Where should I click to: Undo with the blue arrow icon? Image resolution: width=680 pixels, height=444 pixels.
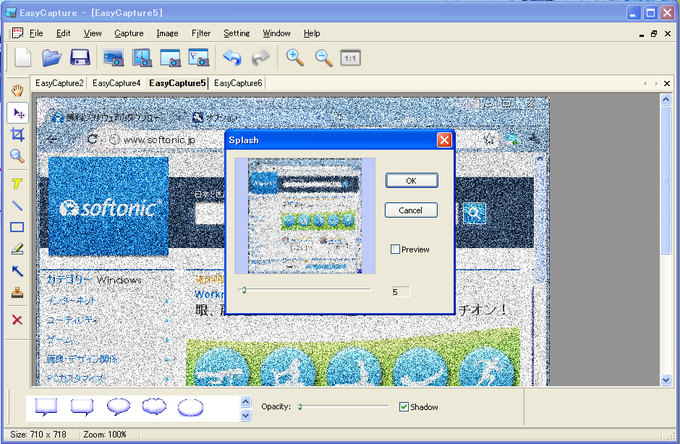(232, 58)
